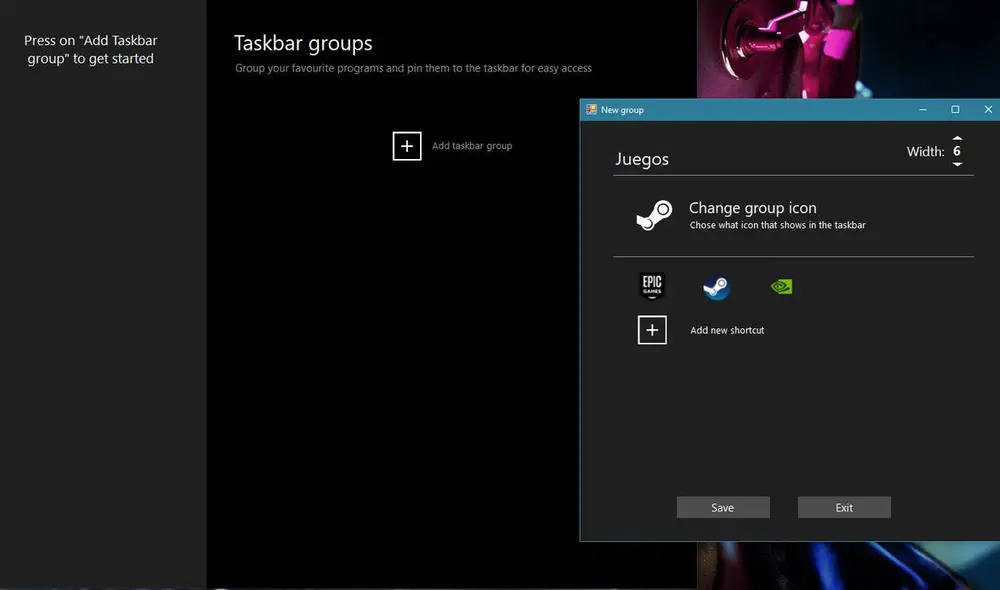This screenshot has height=590, width=1000.
Task: Click the New group title bar app icon
Action: (591, 110)
